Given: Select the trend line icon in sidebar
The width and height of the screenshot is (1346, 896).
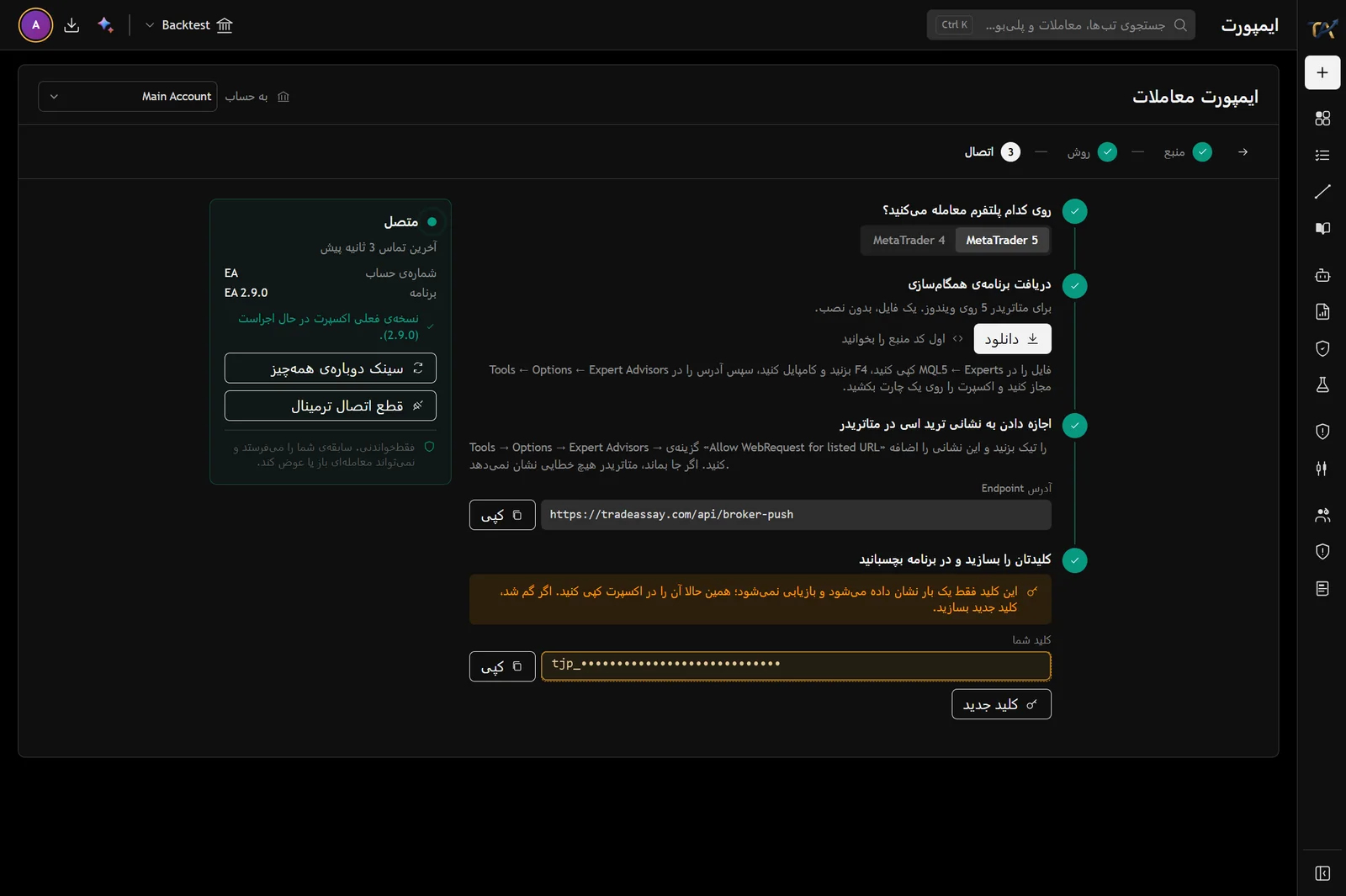Looking at the screenshot, I should (x=1322, y=192).
